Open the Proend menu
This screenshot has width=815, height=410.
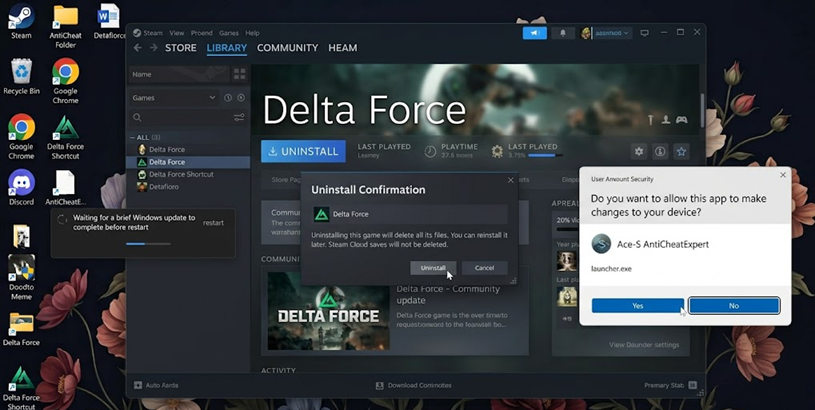click(x=202, y=33)
